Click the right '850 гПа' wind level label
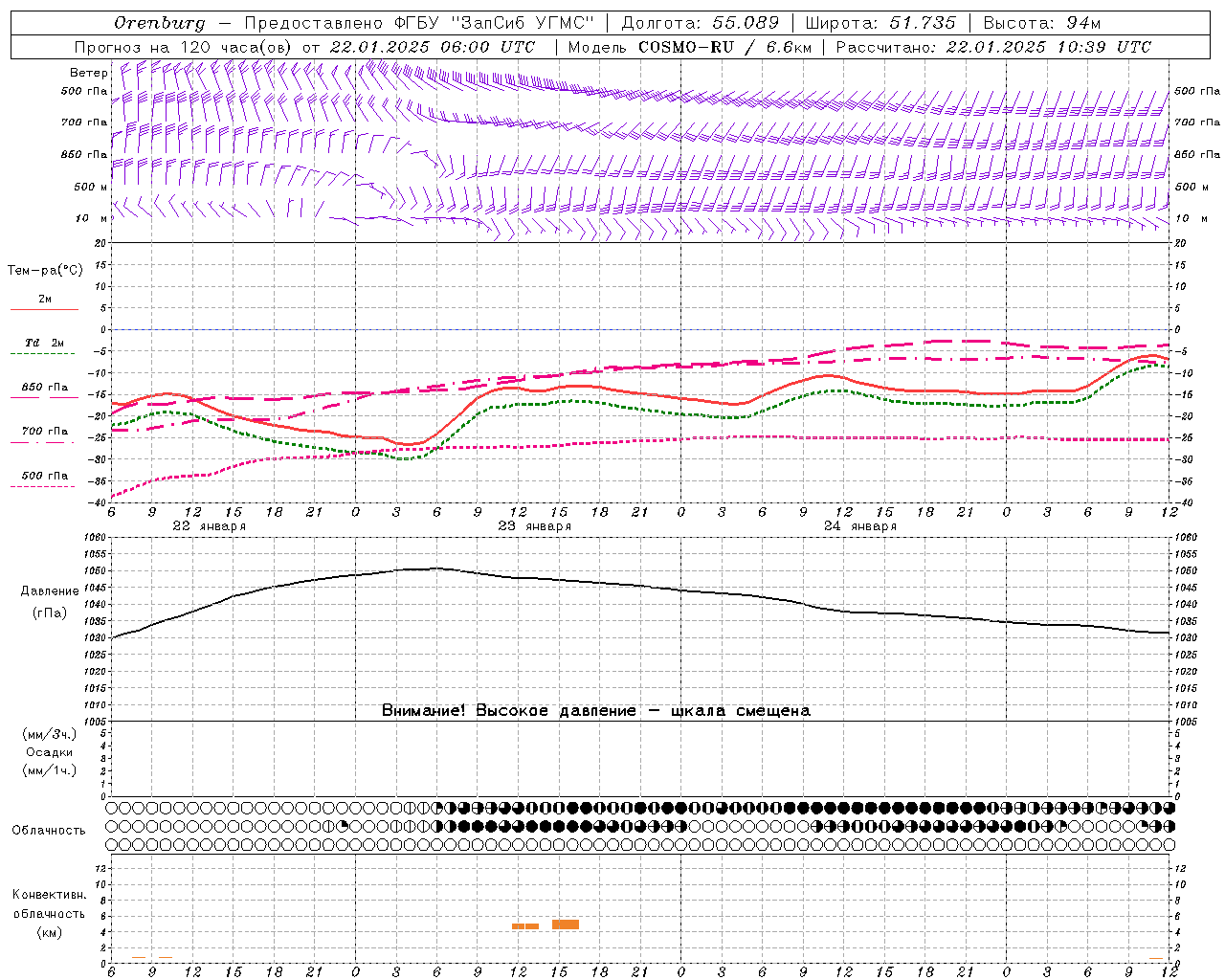This screenshot has width=1225, height=980. [x=1197, y=154]
